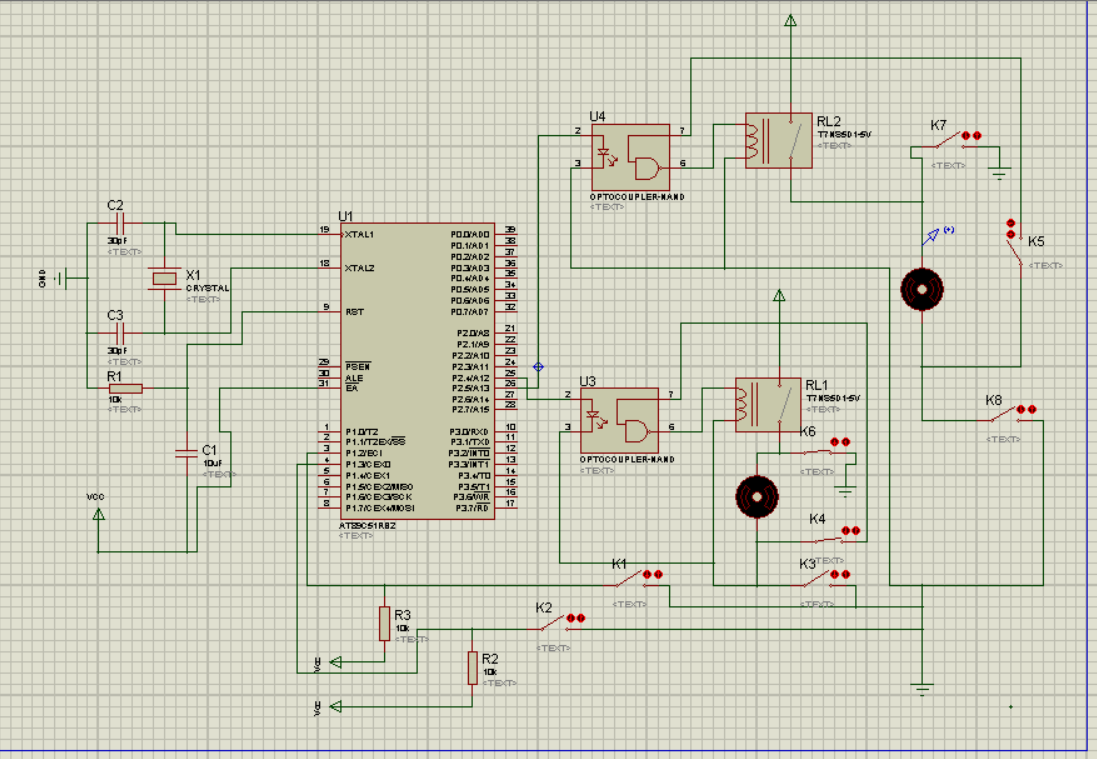Click the ground symbol below switch K6

[846, 490]
